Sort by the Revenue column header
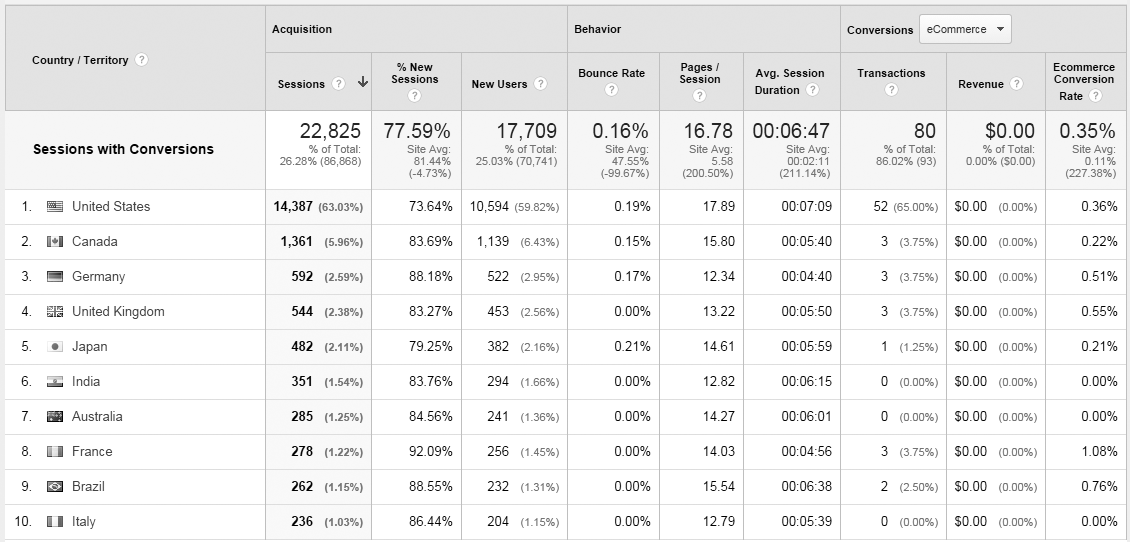Screen dimensions: 1130x542 (x=980, y=84)
